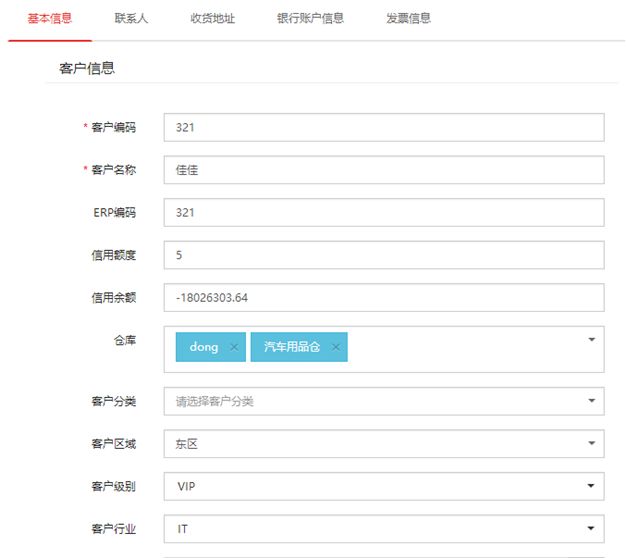Click the 客户分类 label

point(114,401)
